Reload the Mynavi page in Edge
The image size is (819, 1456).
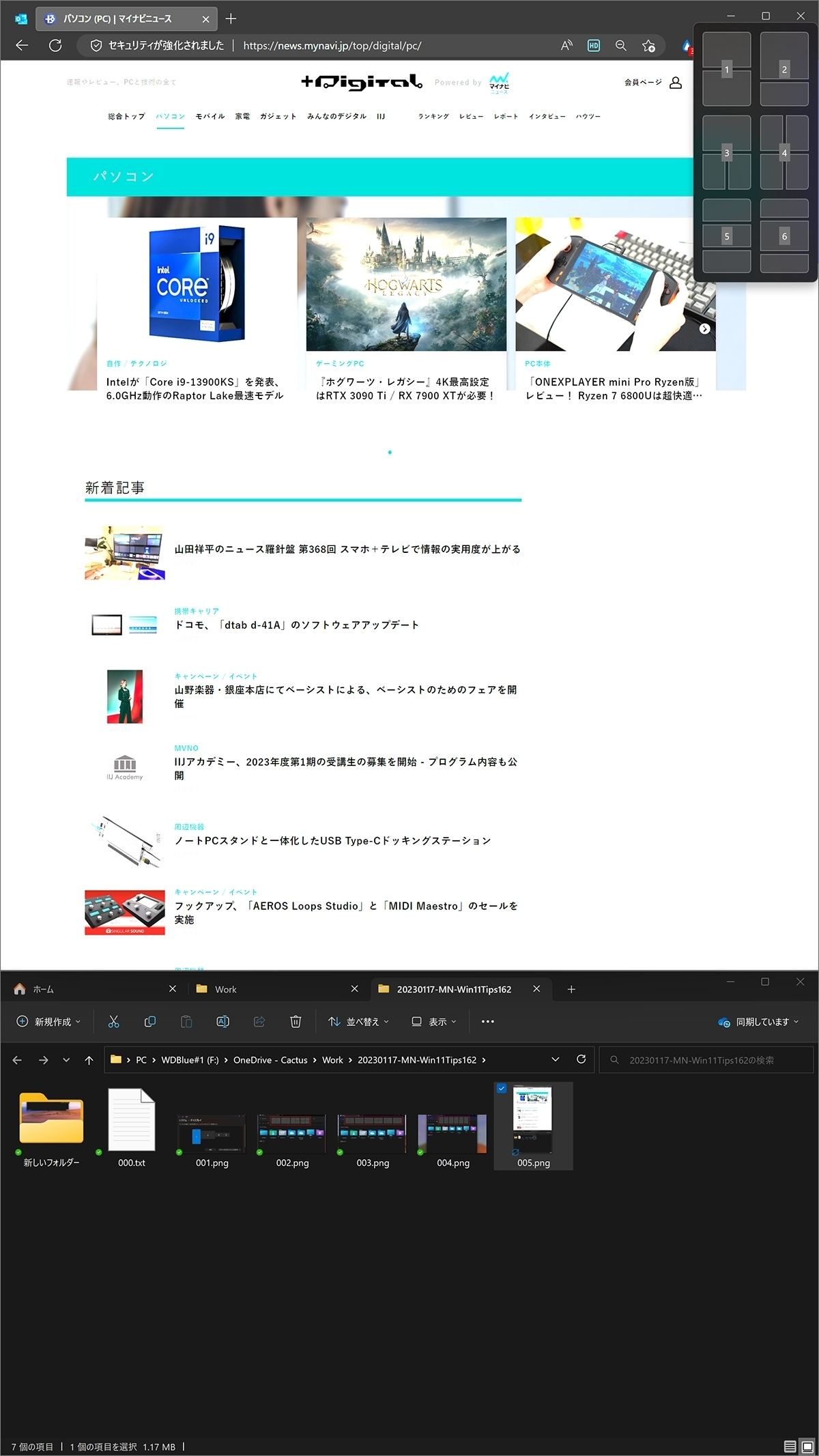click(x=55, y=46)
